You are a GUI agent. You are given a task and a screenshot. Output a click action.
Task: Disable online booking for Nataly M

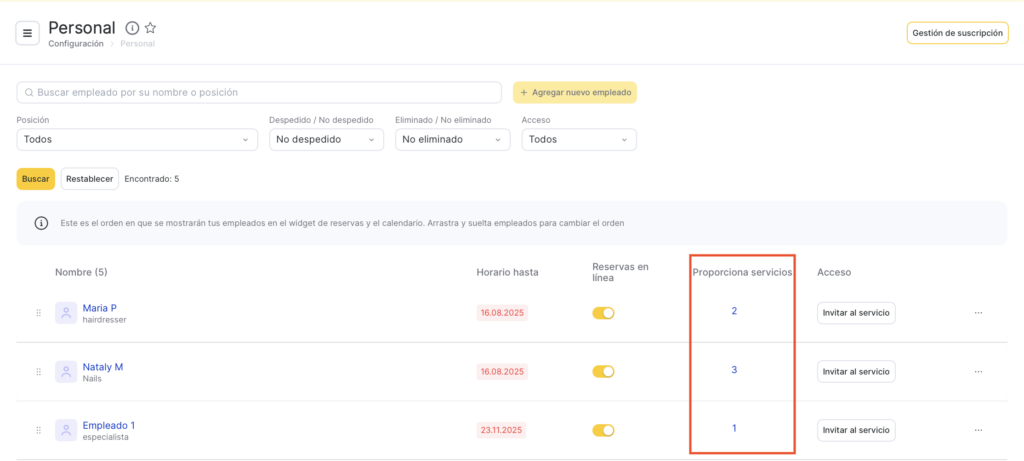603,372
